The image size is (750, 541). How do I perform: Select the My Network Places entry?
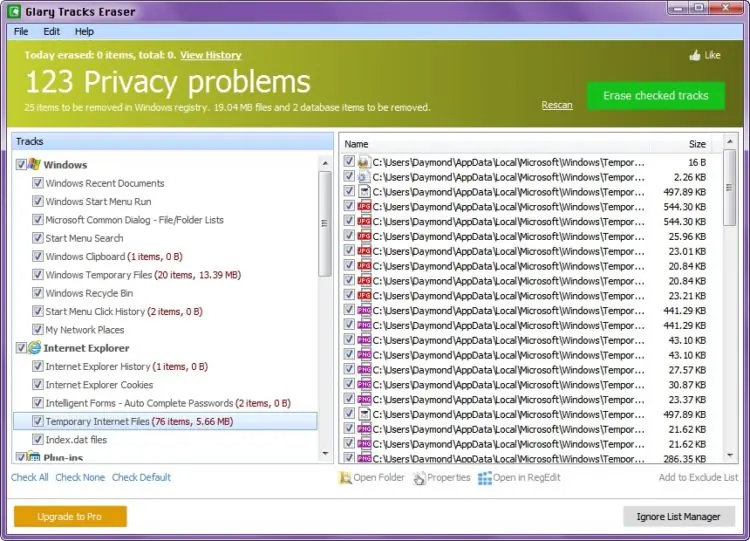tap(85, 330)
